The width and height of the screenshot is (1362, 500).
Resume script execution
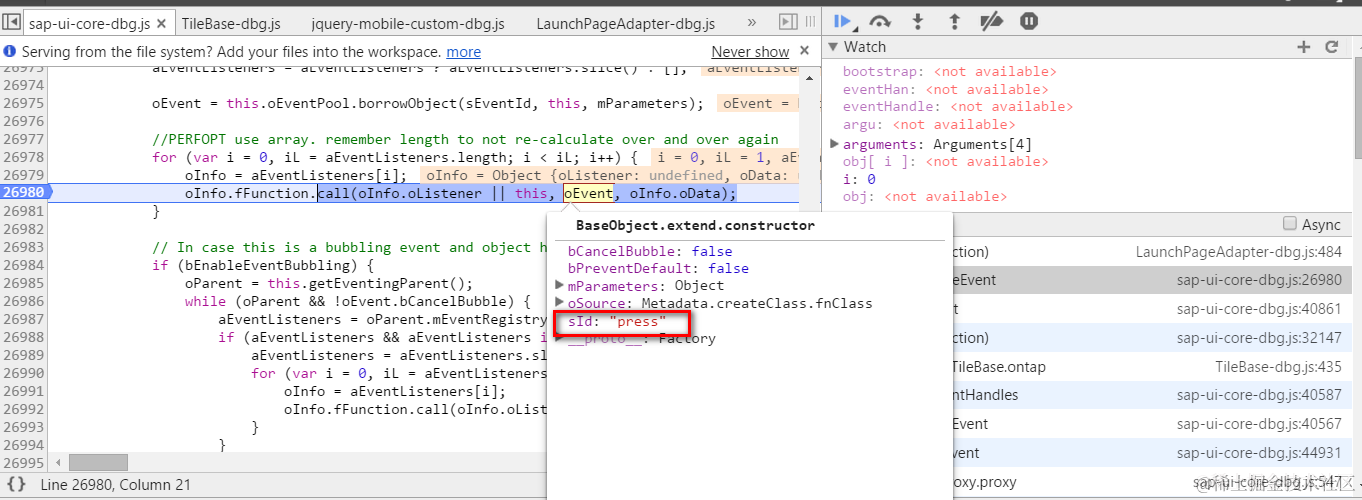tap(842, 21)
